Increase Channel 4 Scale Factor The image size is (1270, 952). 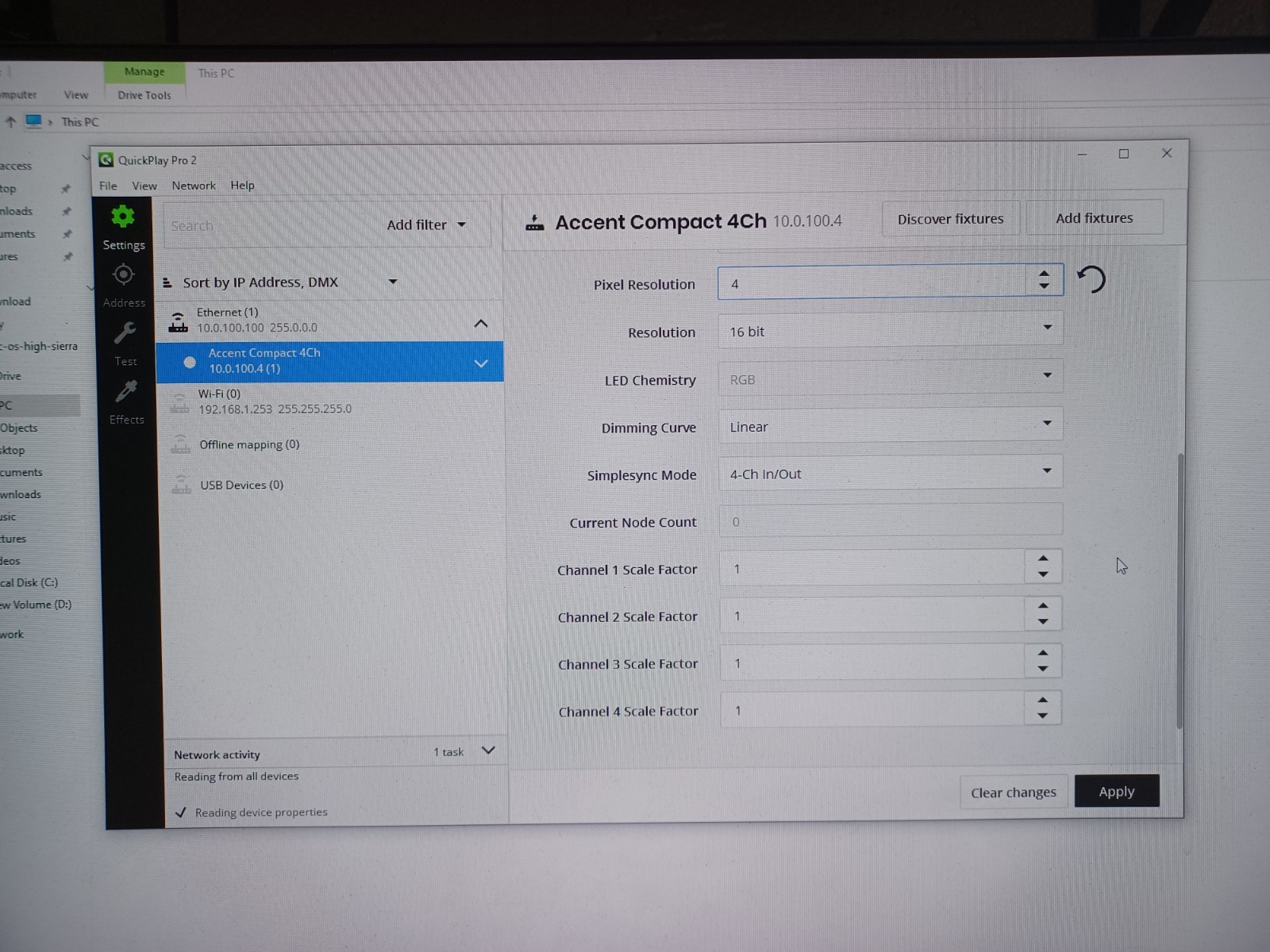pyautogui.click(x=1043, y=700)
